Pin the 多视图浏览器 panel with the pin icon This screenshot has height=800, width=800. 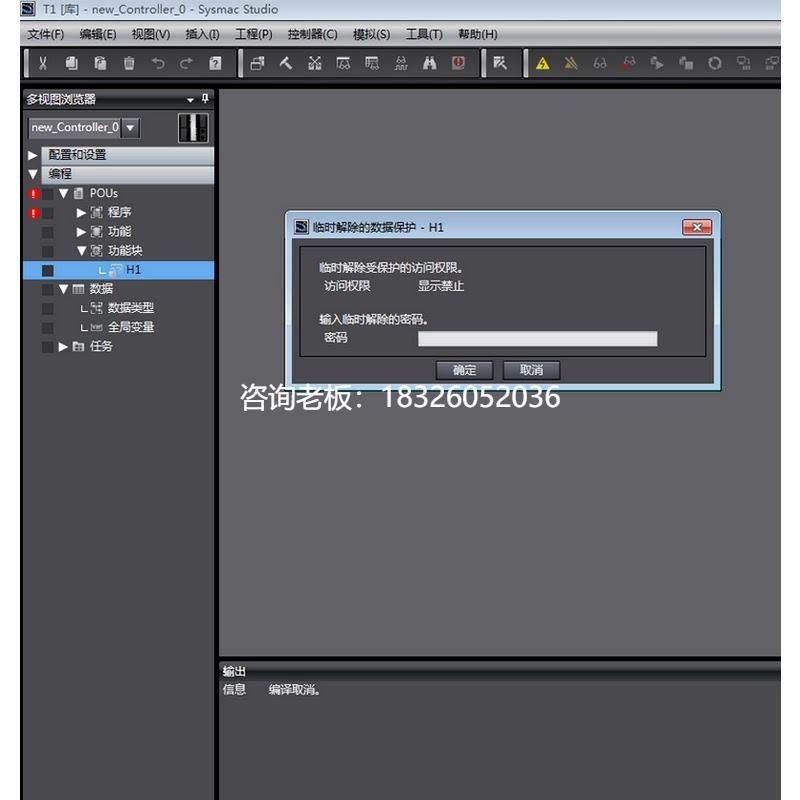click(203, 99)
